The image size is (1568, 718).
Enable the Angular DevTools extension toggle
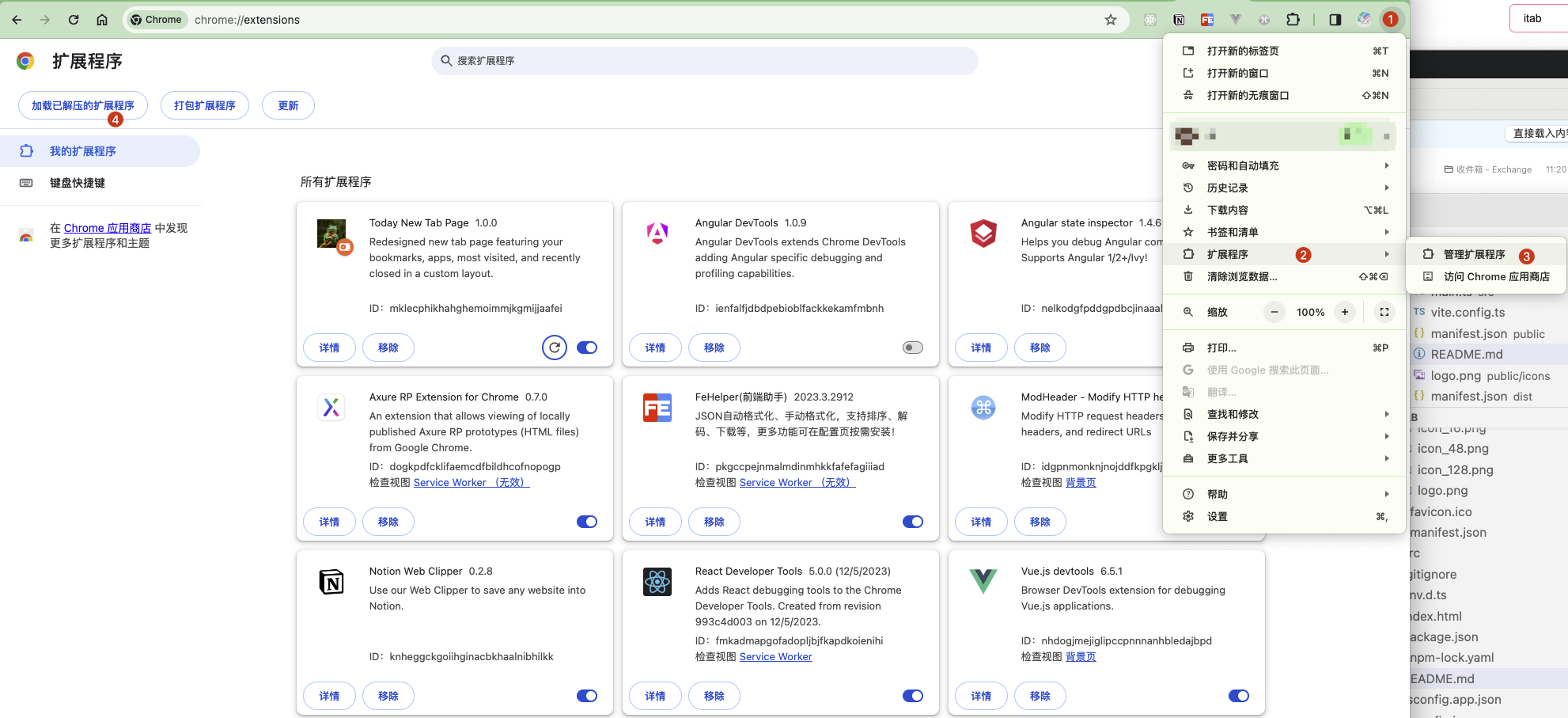[913, 348]
